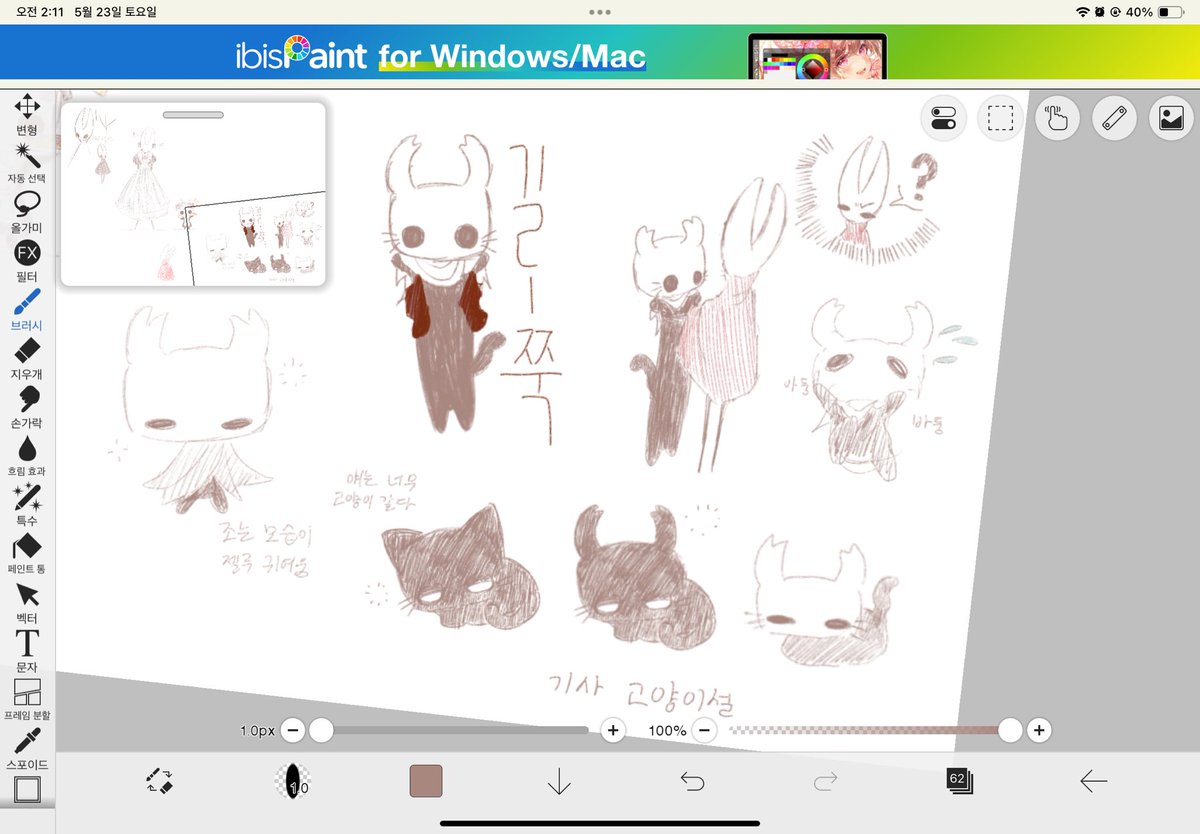This screenshot has height=834, width=1200.
Task: Select the Text (문자) tool
Action: (x=27, y=650)
